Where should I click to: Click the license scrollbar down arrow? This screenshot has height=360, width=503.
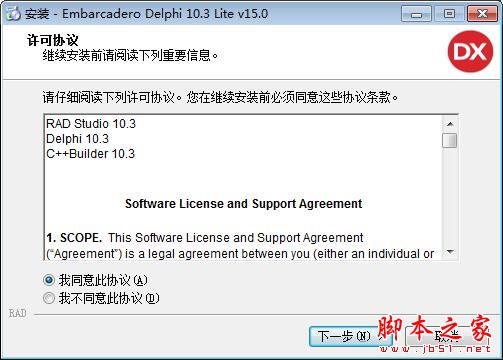450,252
